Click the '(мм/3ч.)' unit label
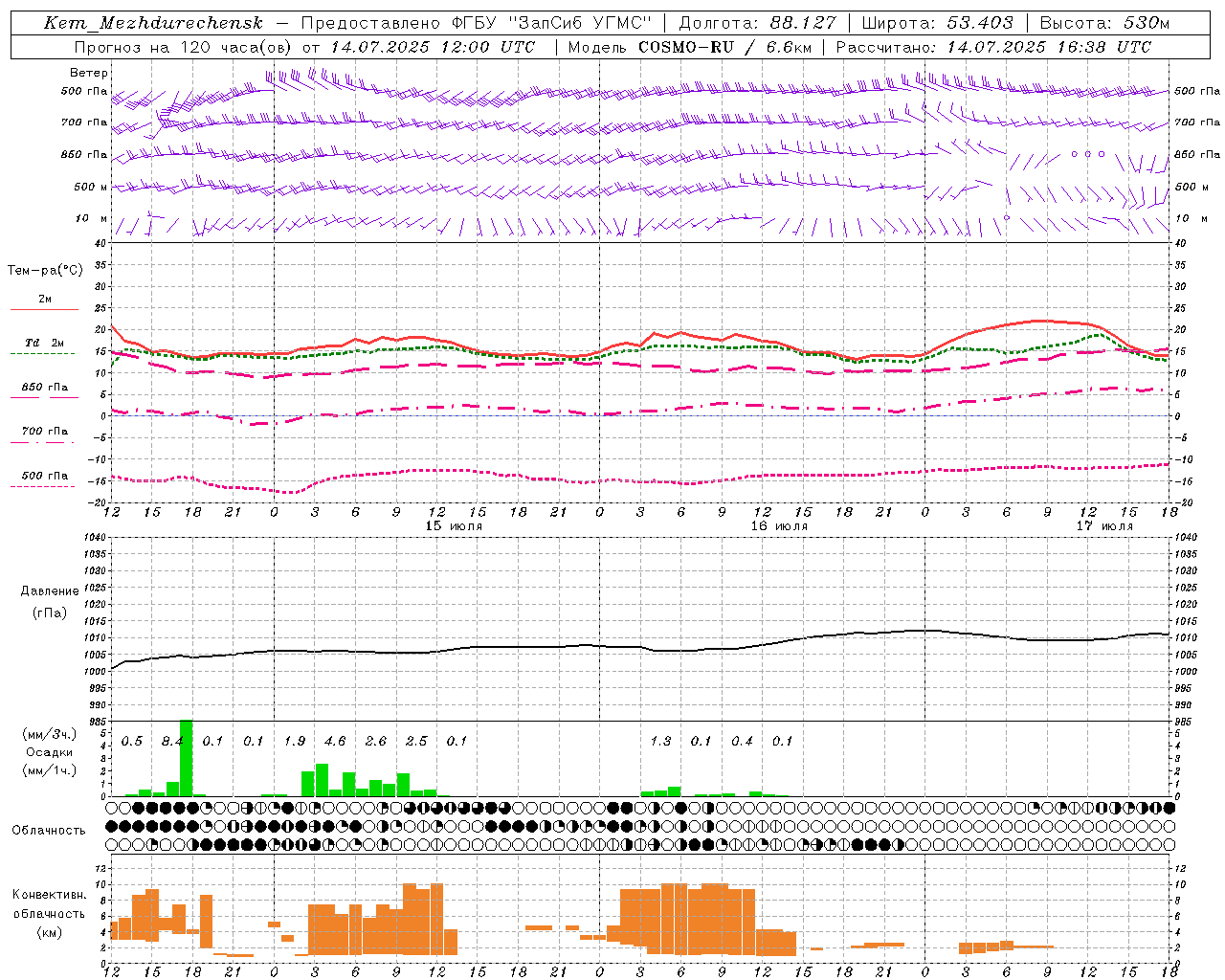 (x=49, y=734)
